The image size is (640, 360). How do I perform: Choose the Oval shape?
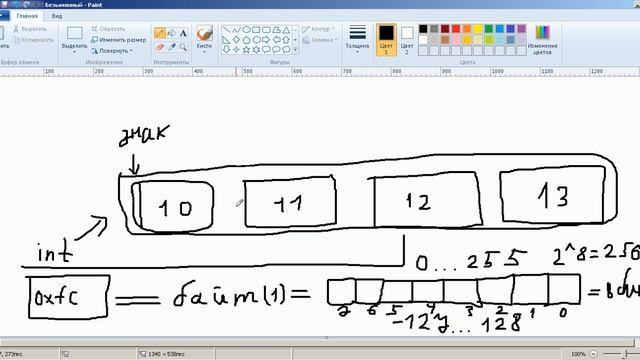[246, 30]
